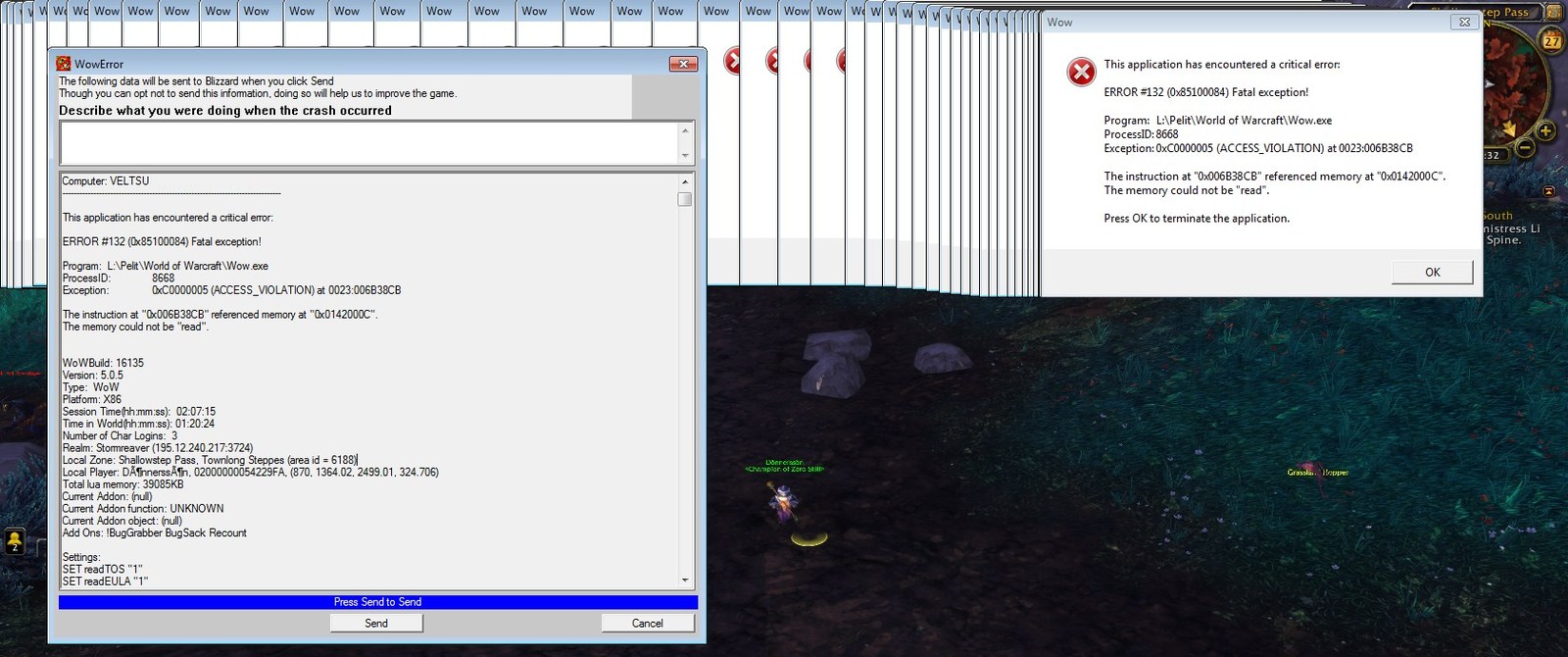Grab the crash log scrollbar thumb

coord(685,199)
